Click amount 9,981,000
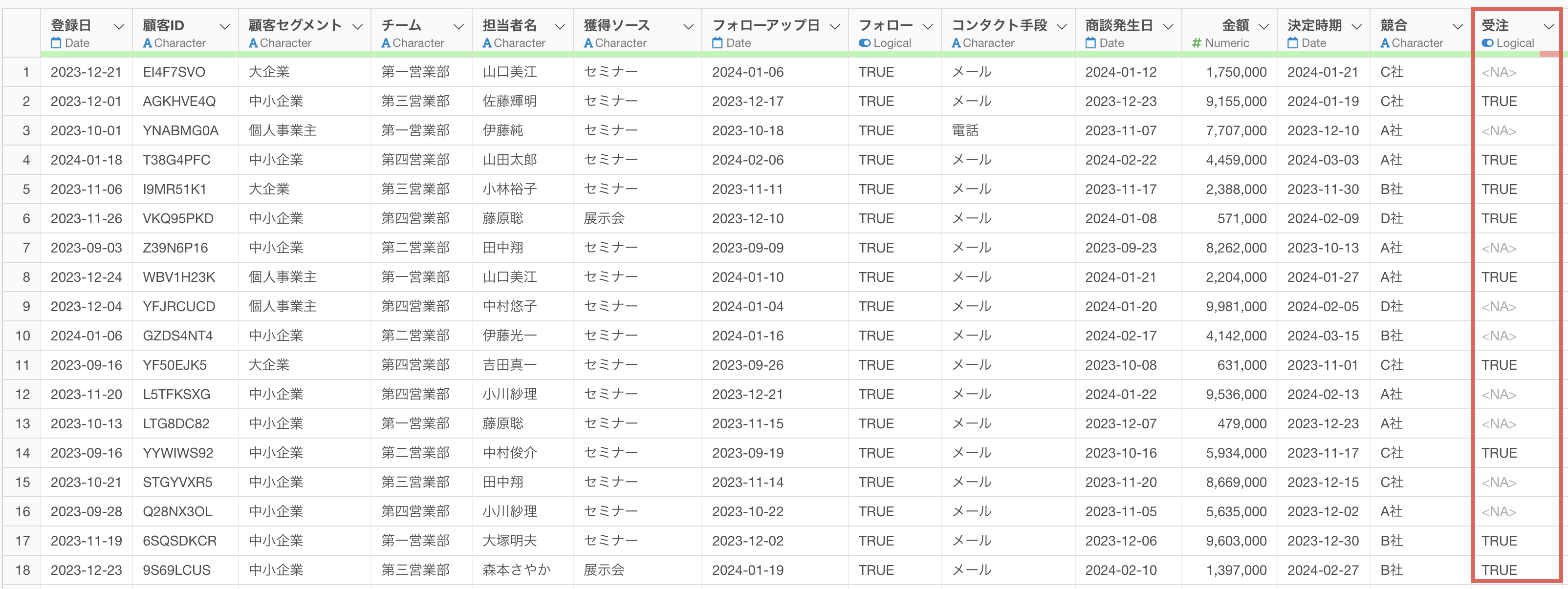This screenshot has width=1568, height=589. pyautogui.click(x=1236, y=307)
